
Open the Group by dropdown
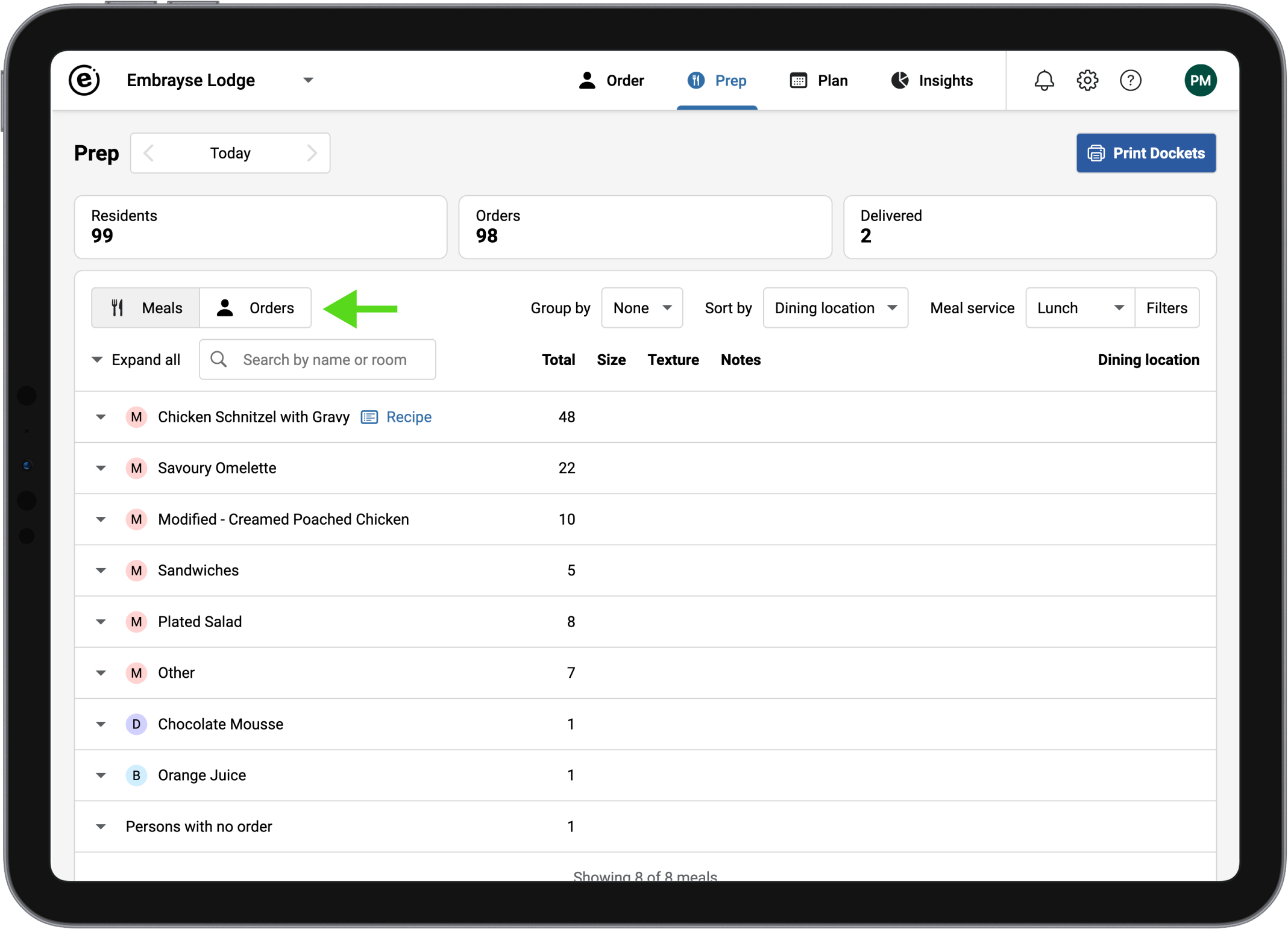click(x=641, y=308)
